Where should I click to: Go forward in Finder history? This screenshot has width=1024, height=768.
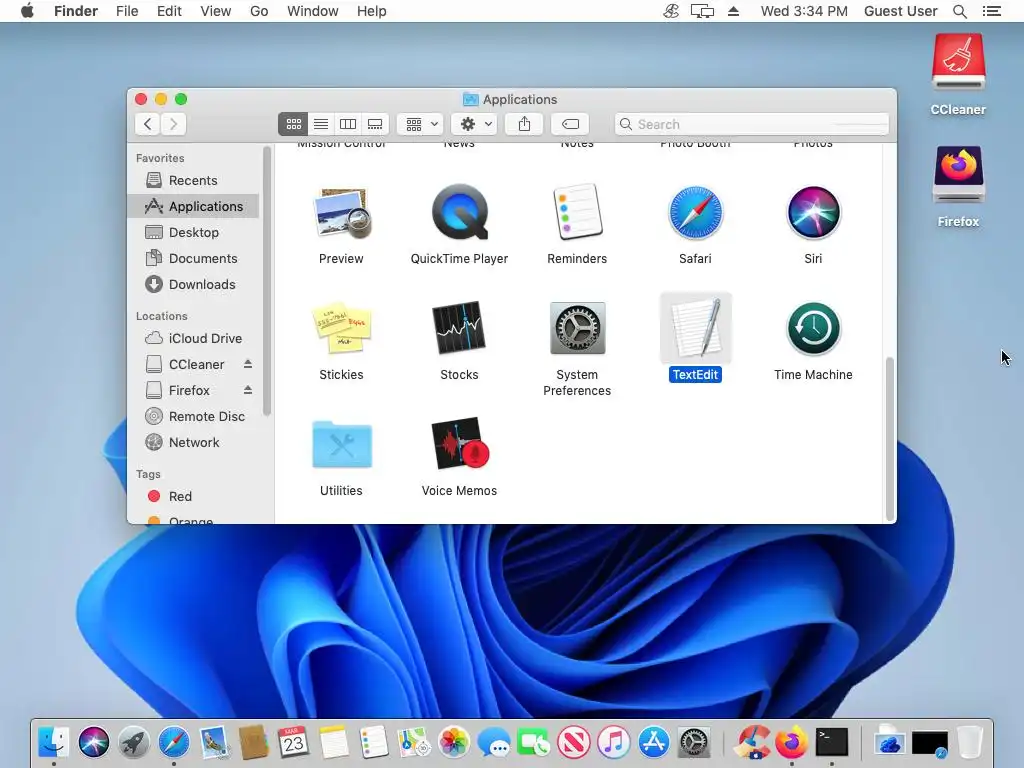click(173, 124)
